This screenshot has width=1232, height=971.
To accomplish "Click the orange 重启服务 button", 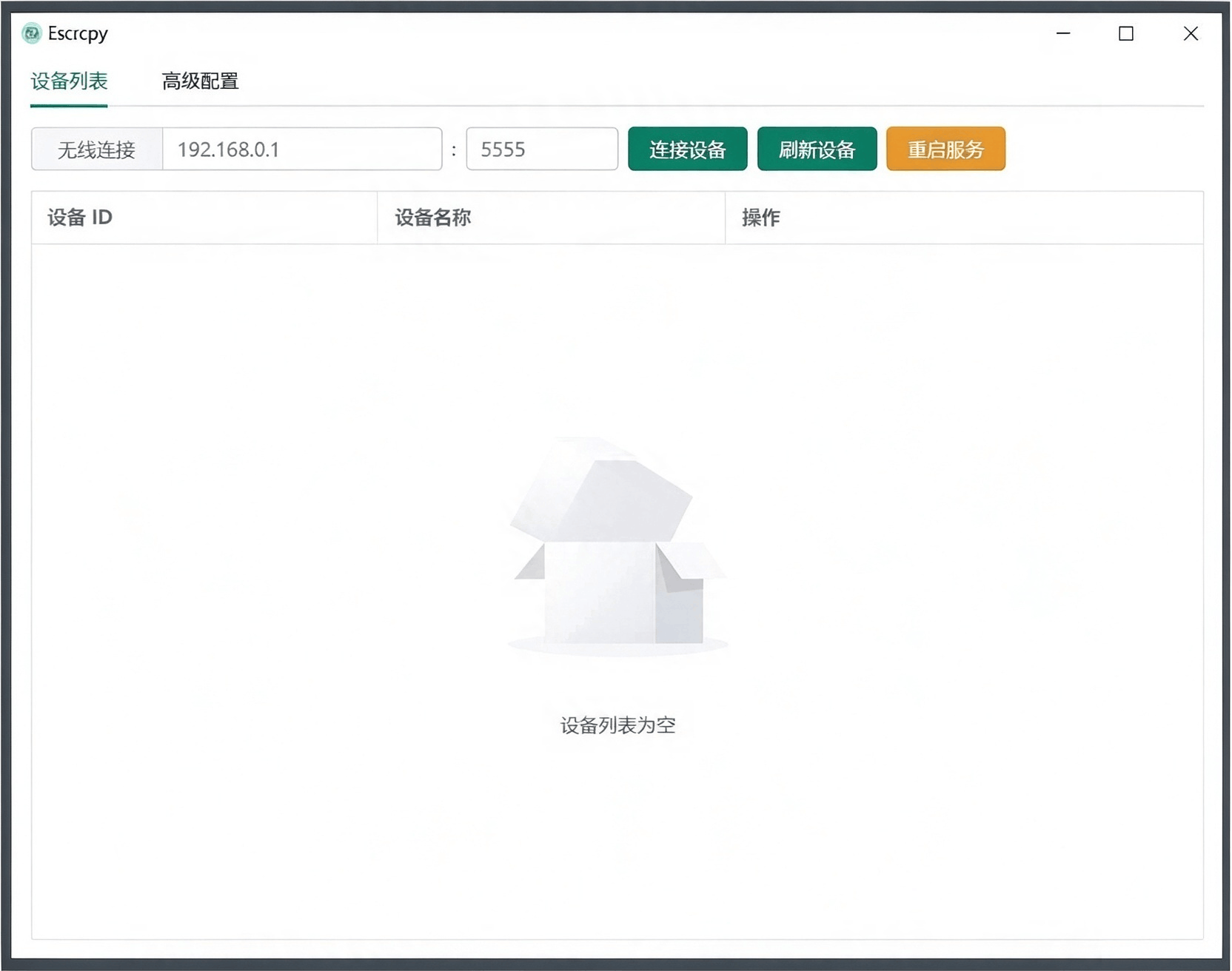I will [x=946, y=149].
